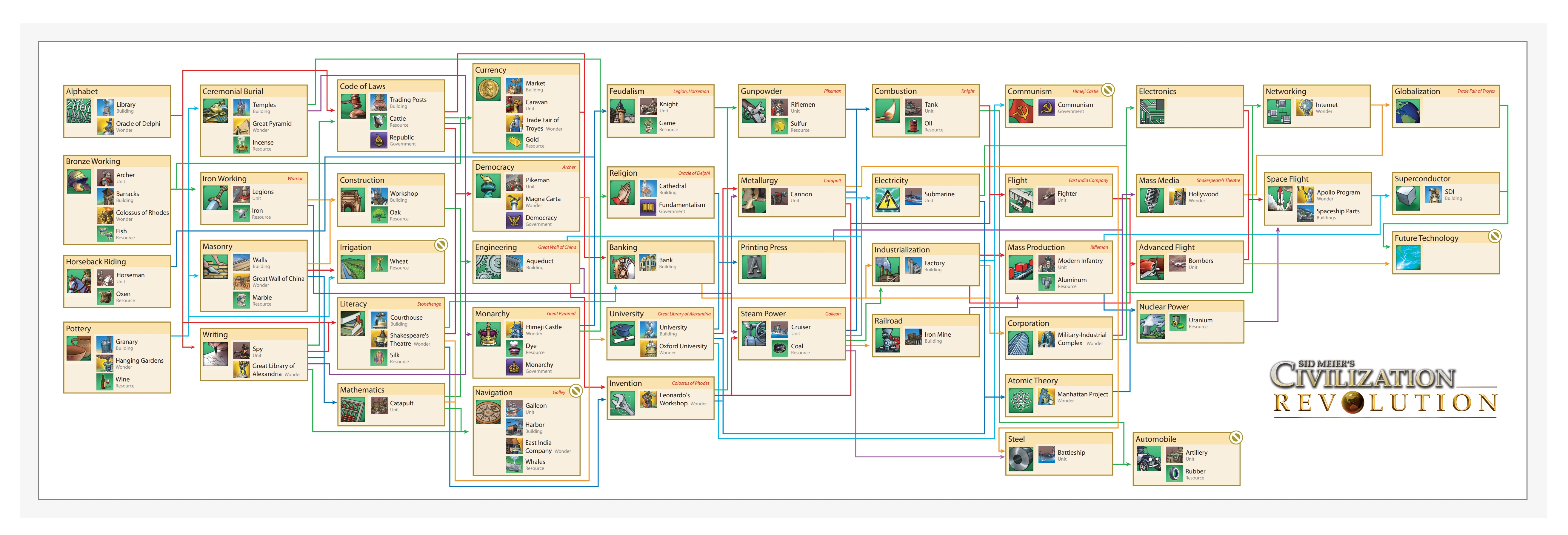1568x535 pixels.
Task: Click the Currency gold coin icon
Action: 487,89
